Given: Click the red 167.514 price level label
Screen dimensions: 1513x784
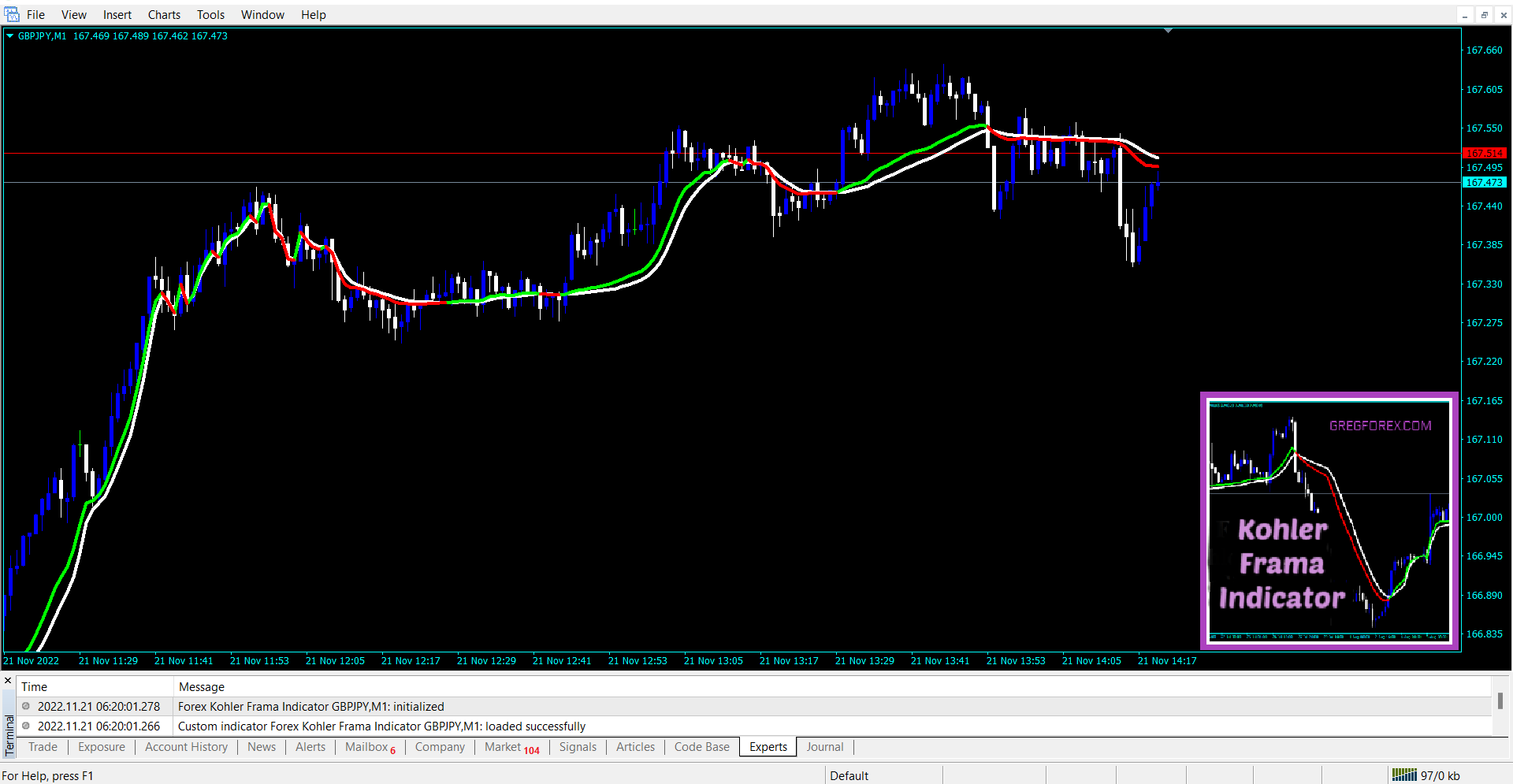Looking at the screenshot, I should click(1484, 154).
